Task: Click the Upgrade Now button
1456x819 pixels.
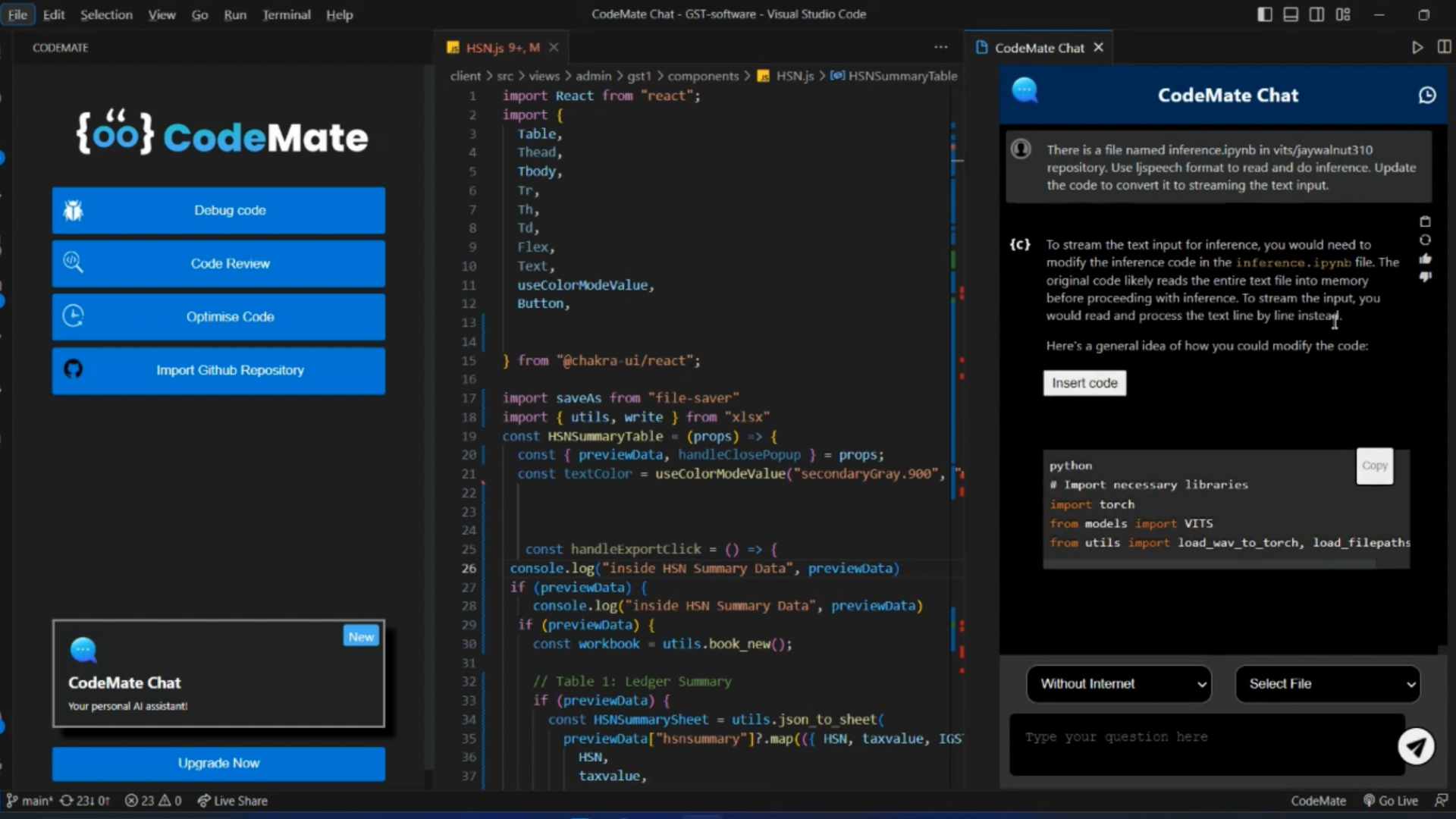Action: [218, 763]
